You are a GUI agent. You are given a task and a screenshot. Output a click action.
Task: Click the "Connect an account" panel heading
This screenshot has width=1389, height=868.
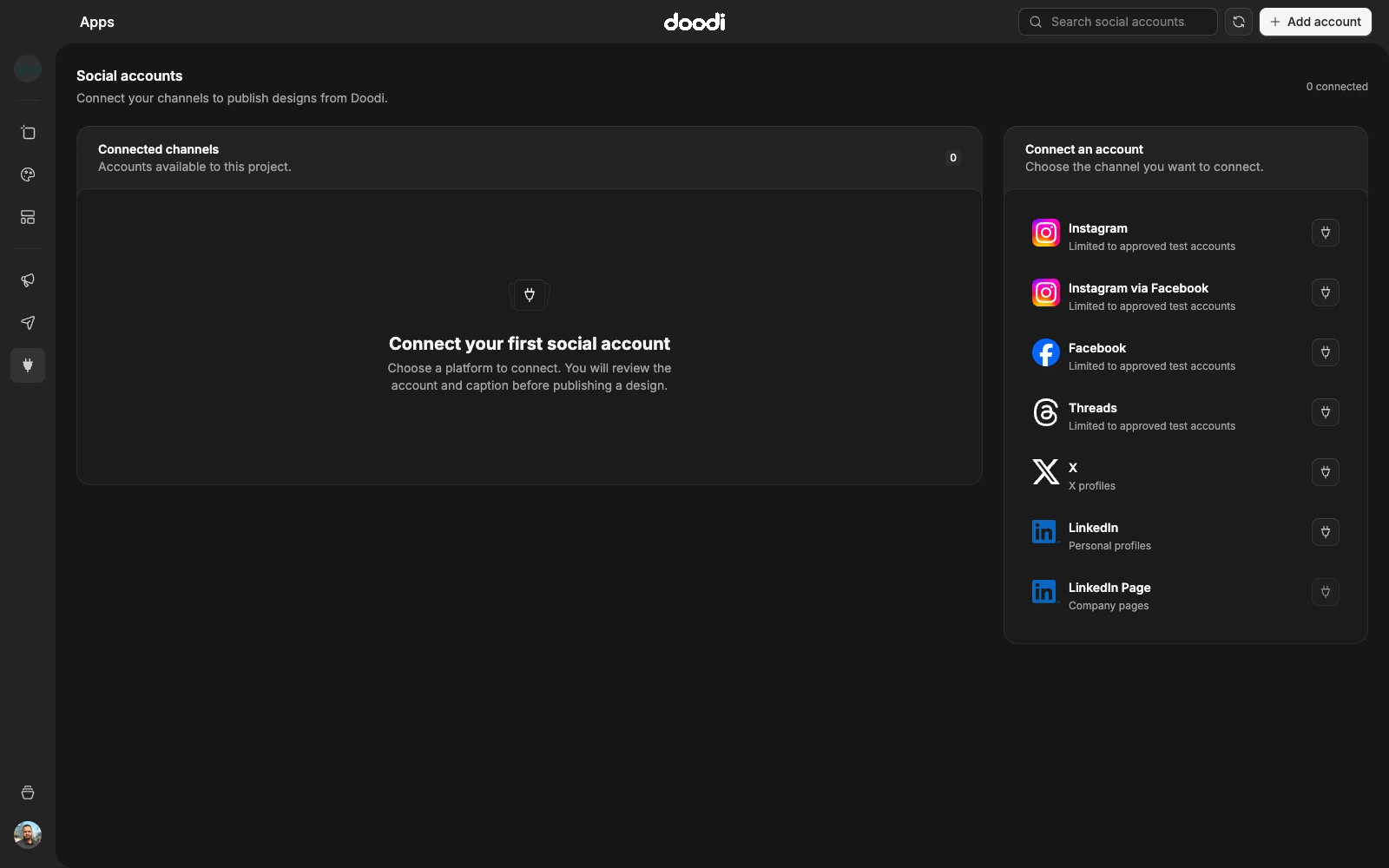1084,149
